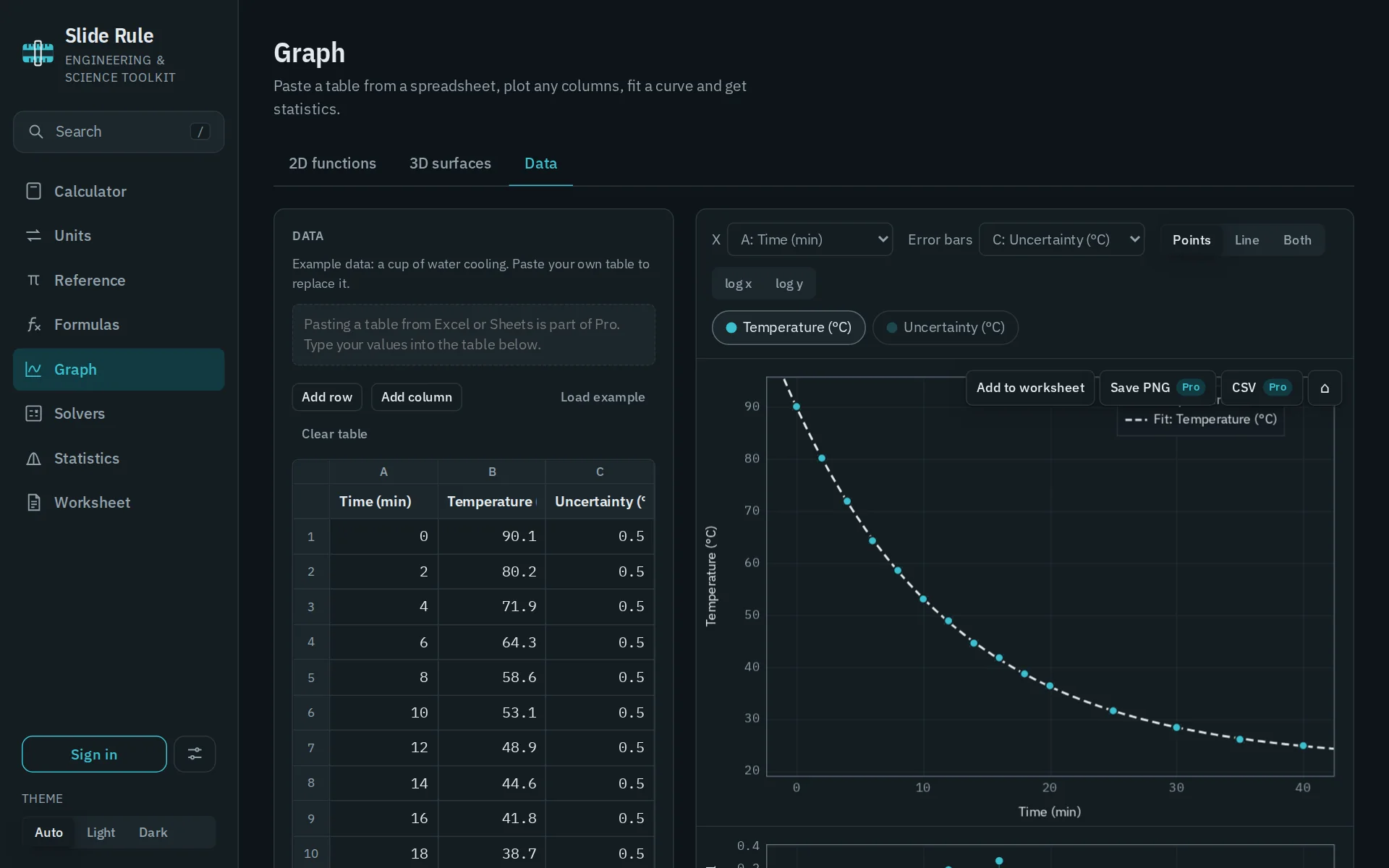Focus the Search input field
Viewport: 1389px width, 868px height.
pyautogui.click(x=119, y=132)
